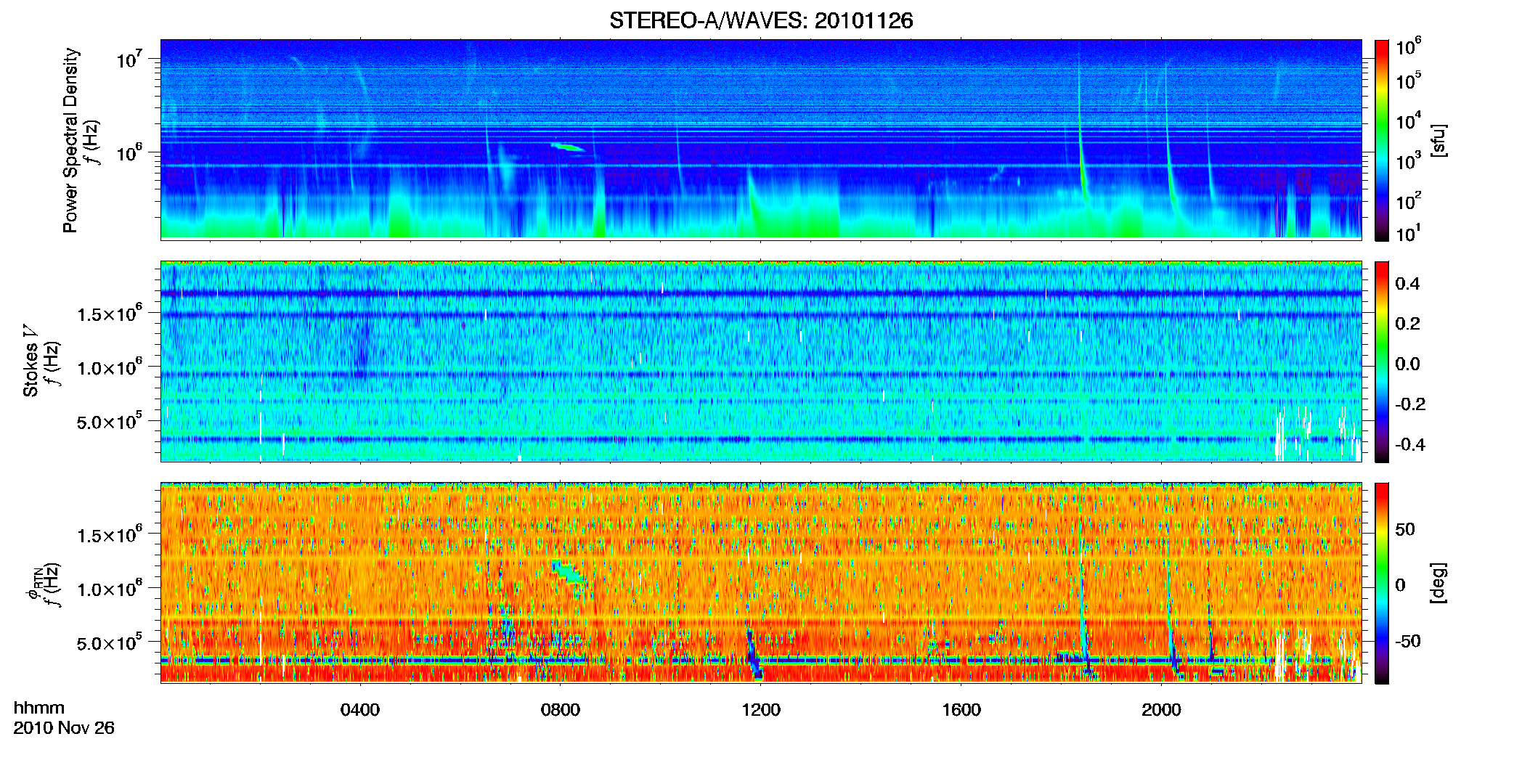Viewport: 1522px width, 784px height.
Task: Click the power spectral density colorbar
Action: 1382,140
